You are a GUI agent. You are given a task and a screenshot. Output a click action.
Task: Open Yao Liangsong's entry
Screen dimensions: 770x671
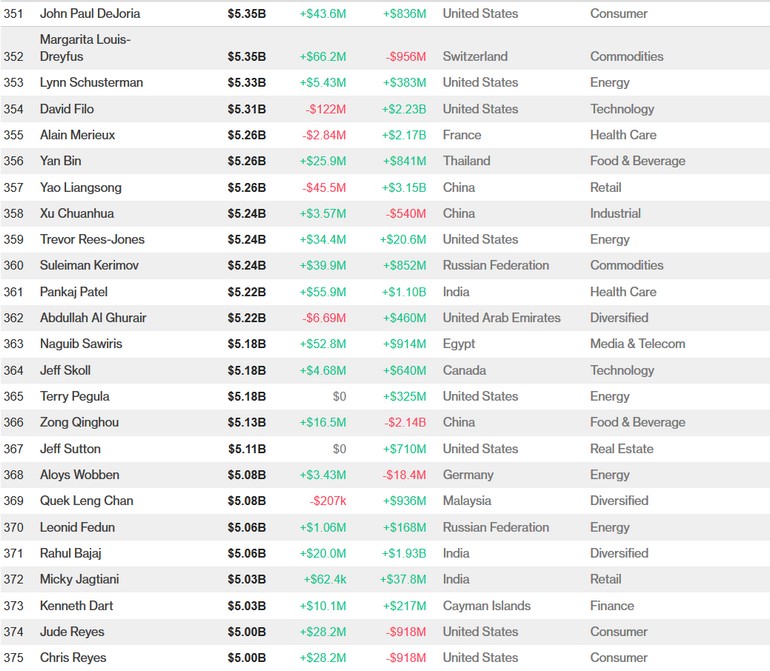point(80,187)
